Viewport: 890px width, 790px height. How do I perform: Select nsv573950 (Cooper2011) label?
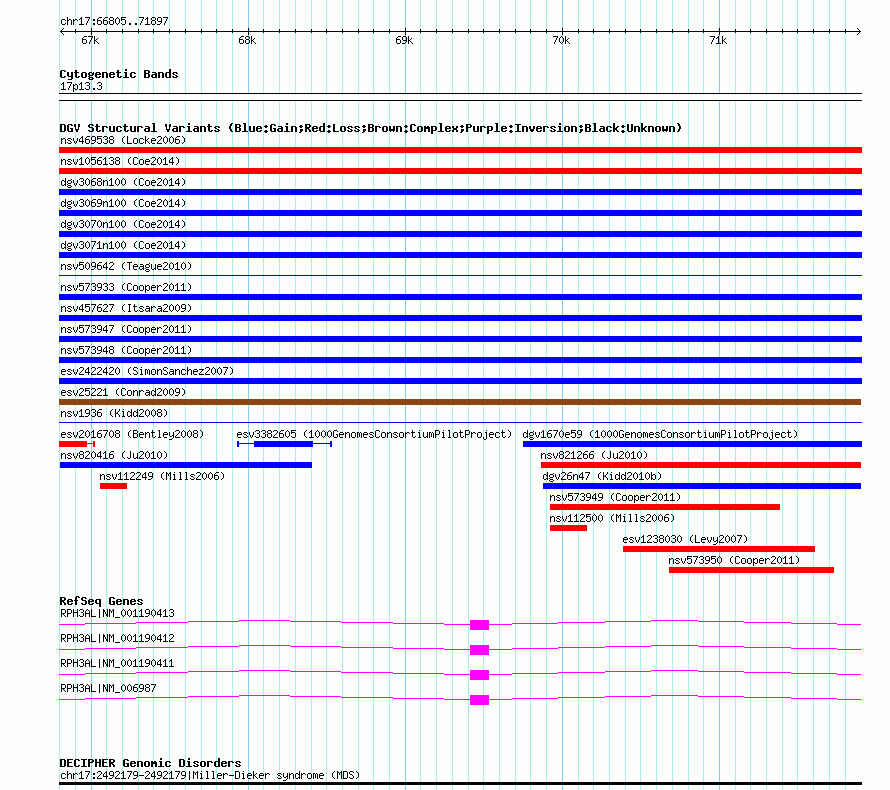tap(734, 560)
